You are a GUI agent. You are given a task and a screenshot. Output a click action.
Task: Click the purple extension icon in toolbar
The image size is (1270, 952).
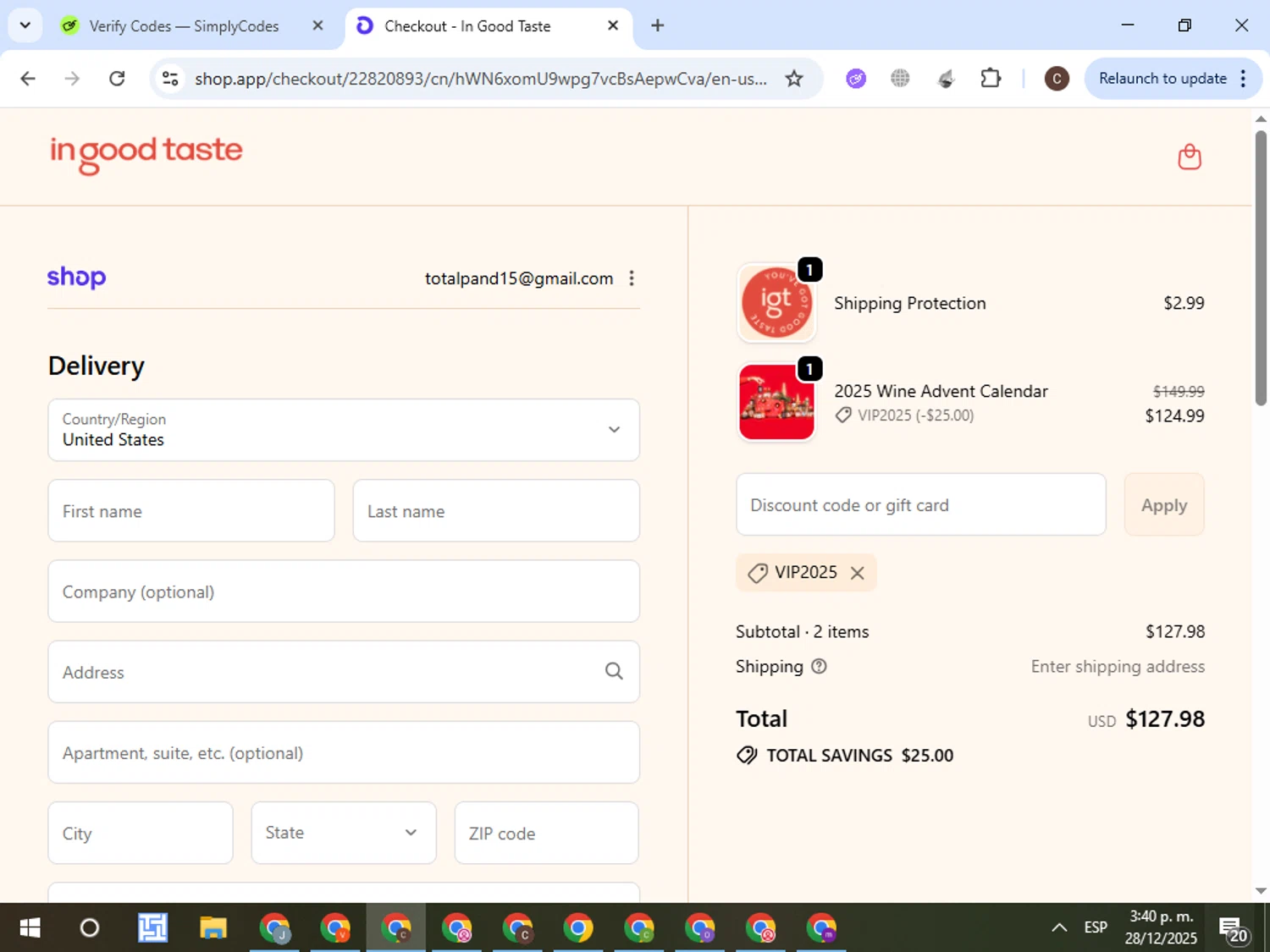856,79
